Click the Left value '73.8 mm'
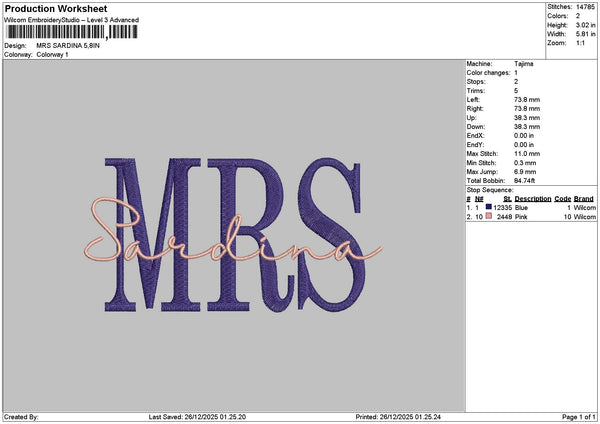 coord(527,100)
